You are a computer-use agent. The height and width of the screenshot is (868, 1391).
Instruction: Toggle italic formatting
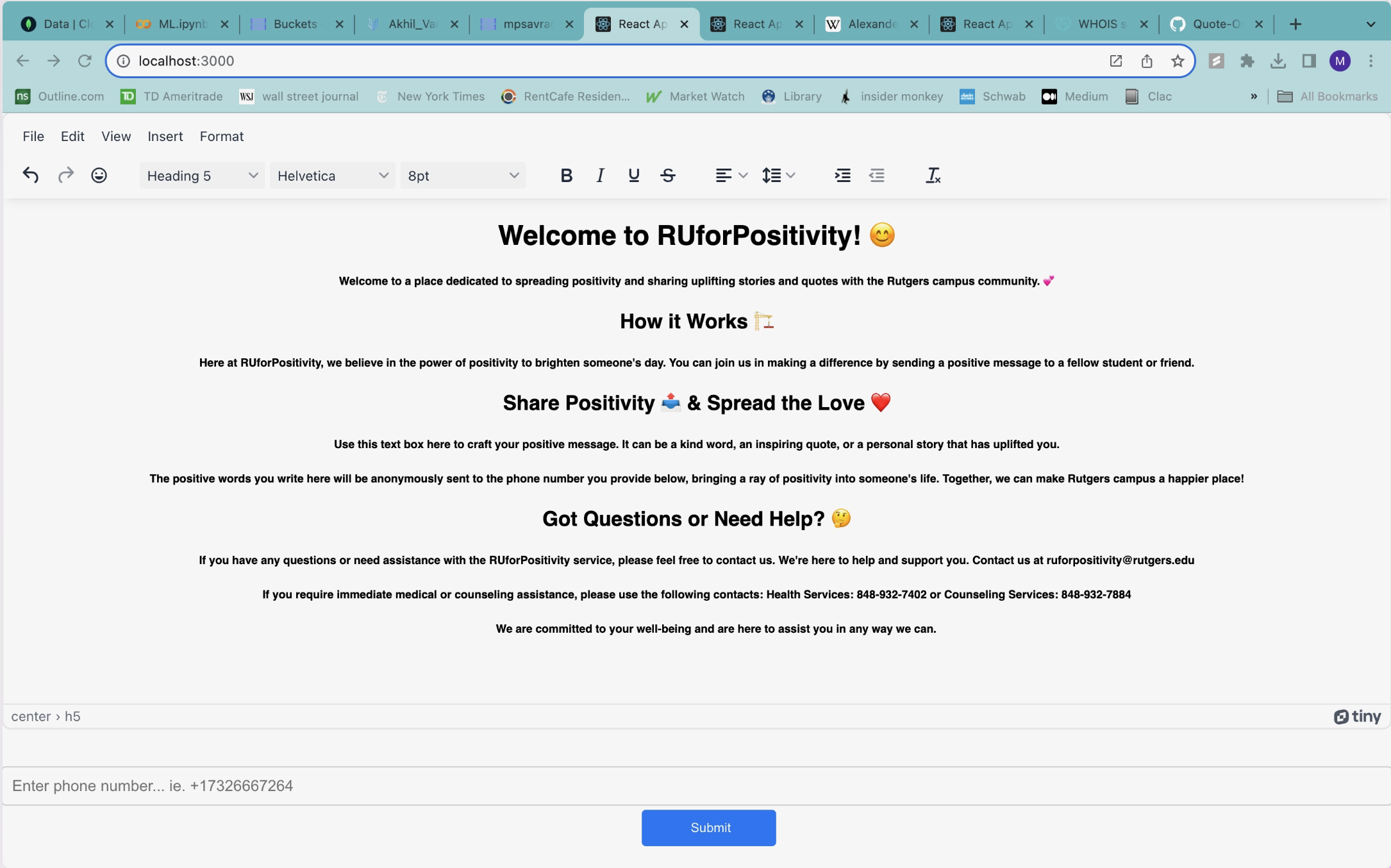pos(600,175)
